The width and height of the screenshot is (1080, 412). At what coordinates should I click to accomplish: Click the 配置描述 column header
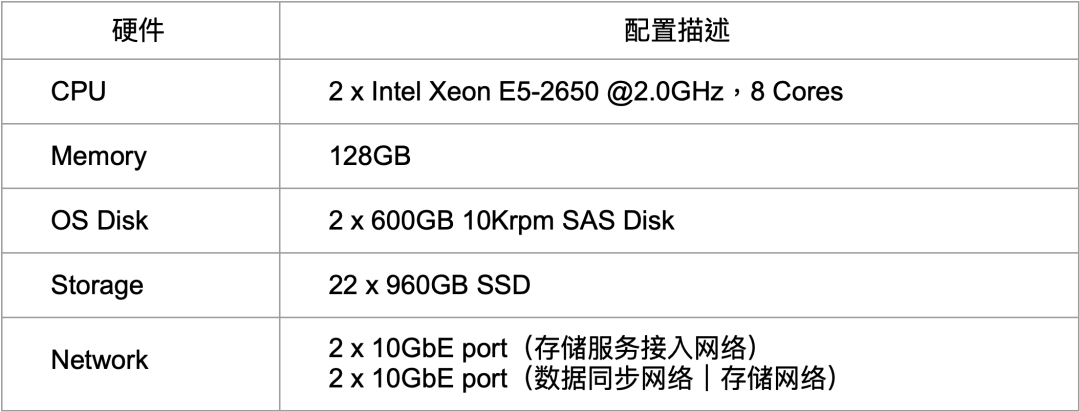[x=677, y=31]
